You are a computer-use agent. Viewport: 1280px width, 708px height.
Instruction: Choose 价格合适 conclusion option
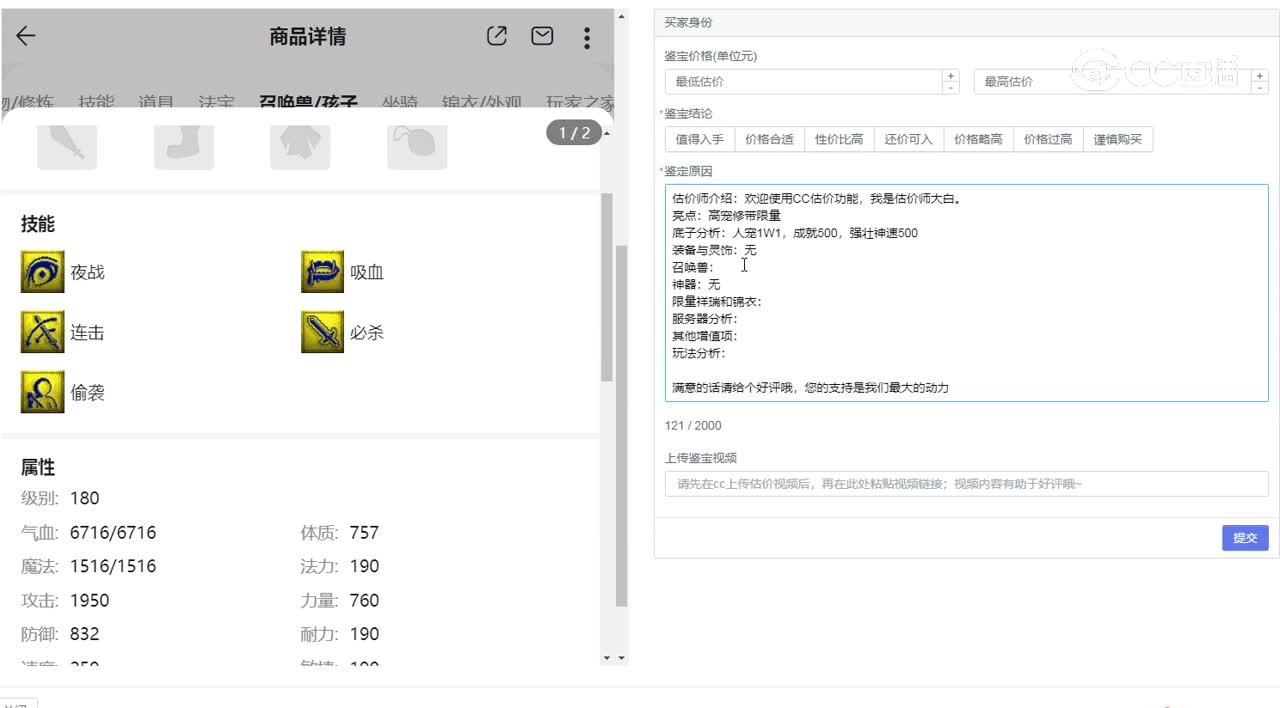click(769, 140)
